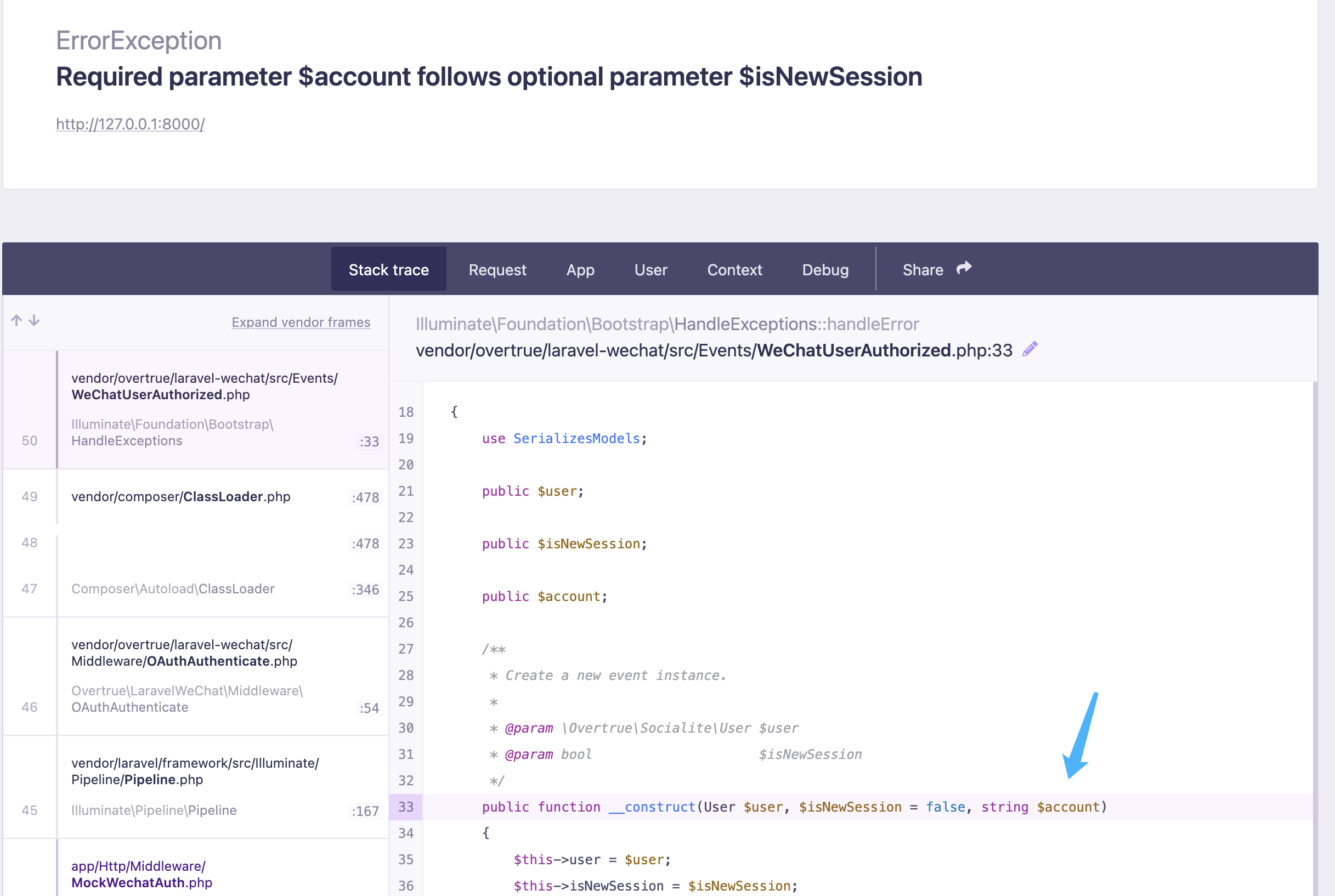This screenshot has width=1335, height=896.
Task: Click the highlighted line 33 in code viewer
Action: pos(789,807)
